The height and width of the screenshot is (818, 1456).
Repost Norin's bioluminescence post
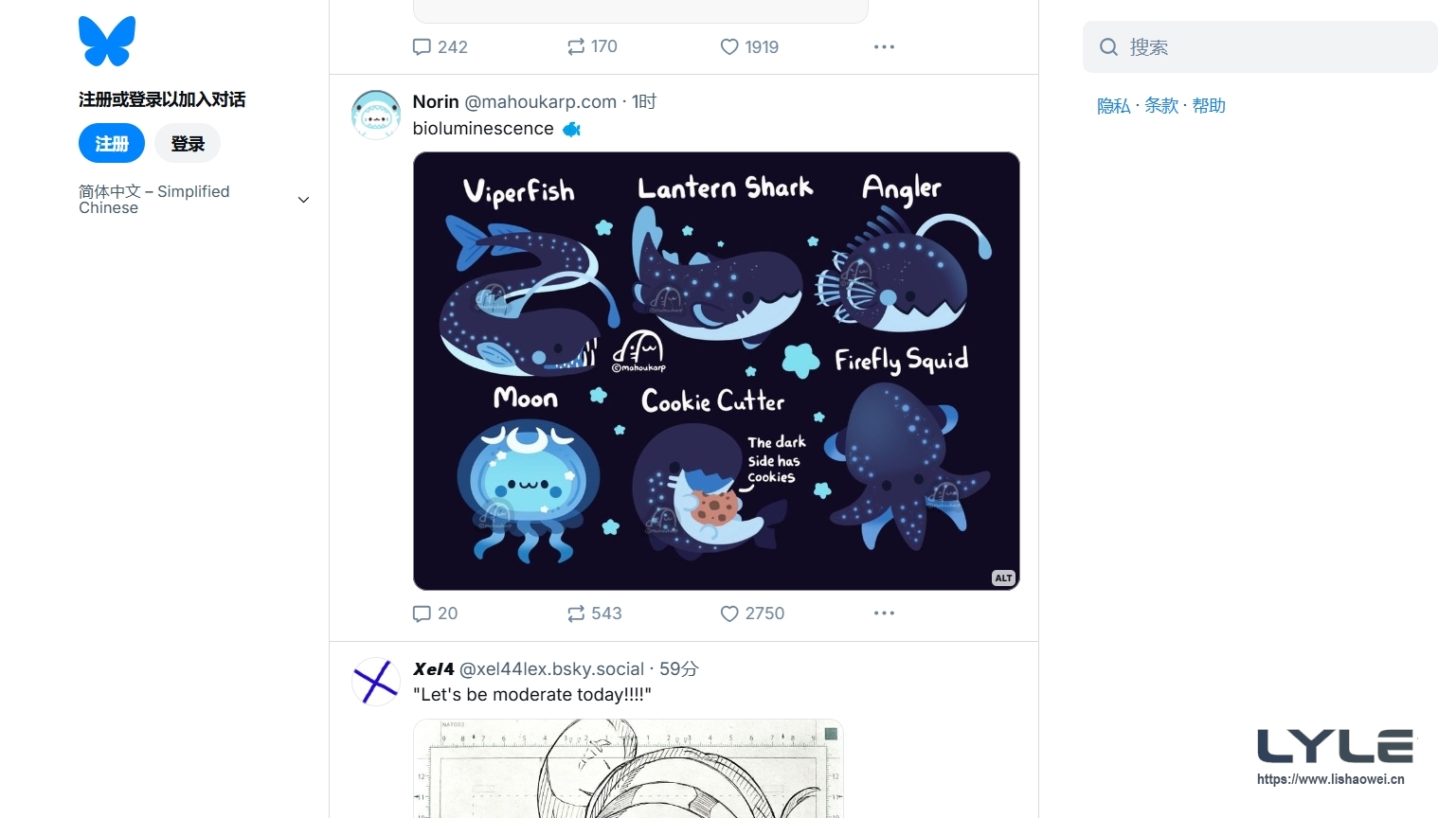click(x=576, y=613)
